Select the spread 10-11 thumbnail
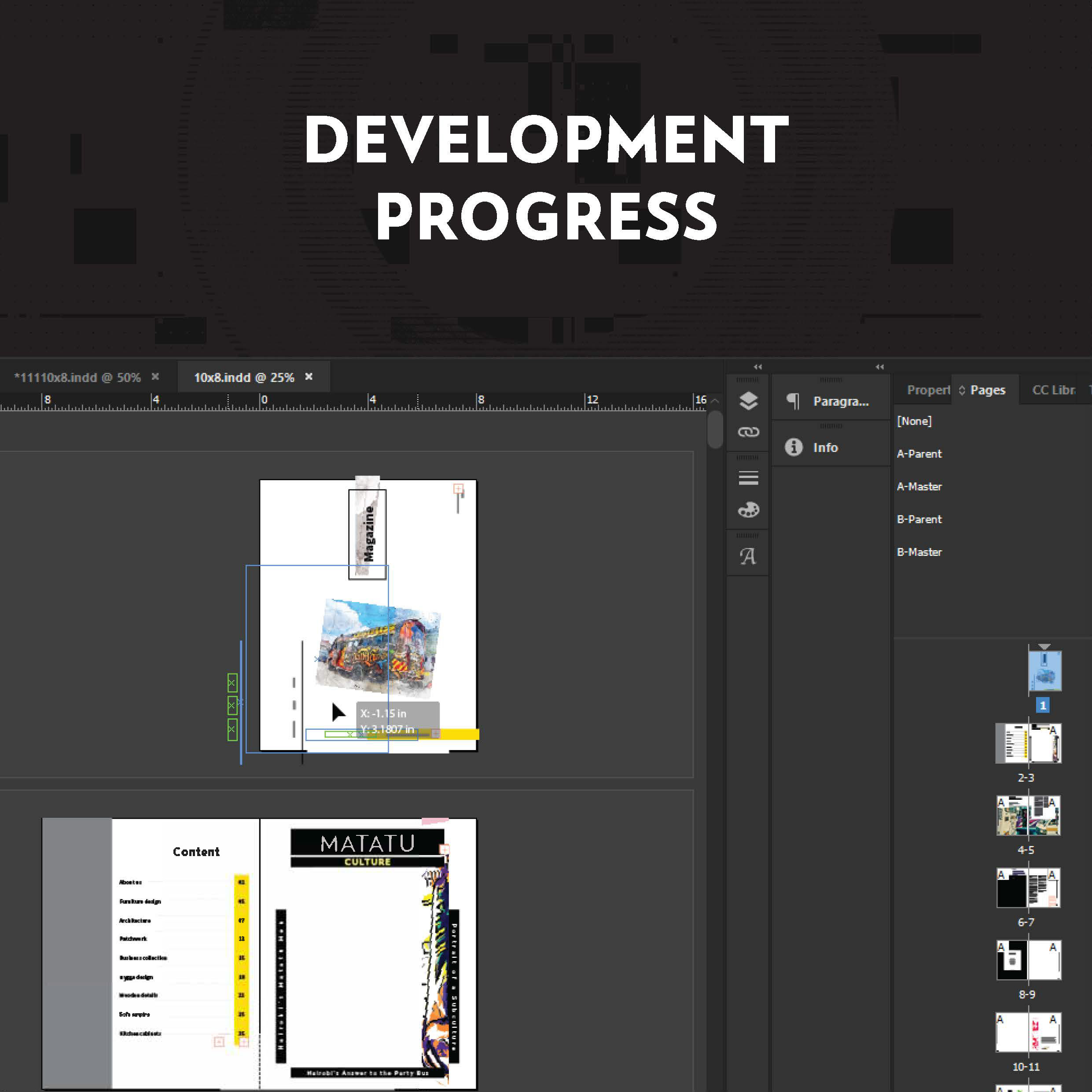This screenshot has height=1092, width=1092. tap(1028, 1033)
